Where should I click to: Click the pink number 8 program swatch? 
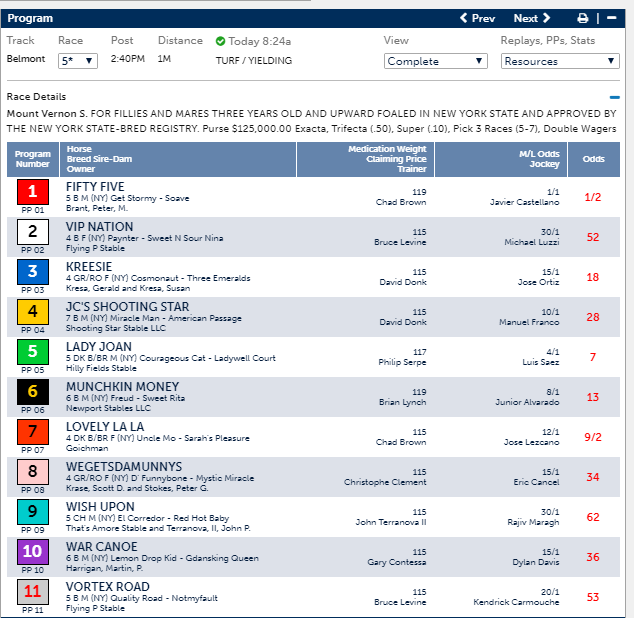pos(33,472)
